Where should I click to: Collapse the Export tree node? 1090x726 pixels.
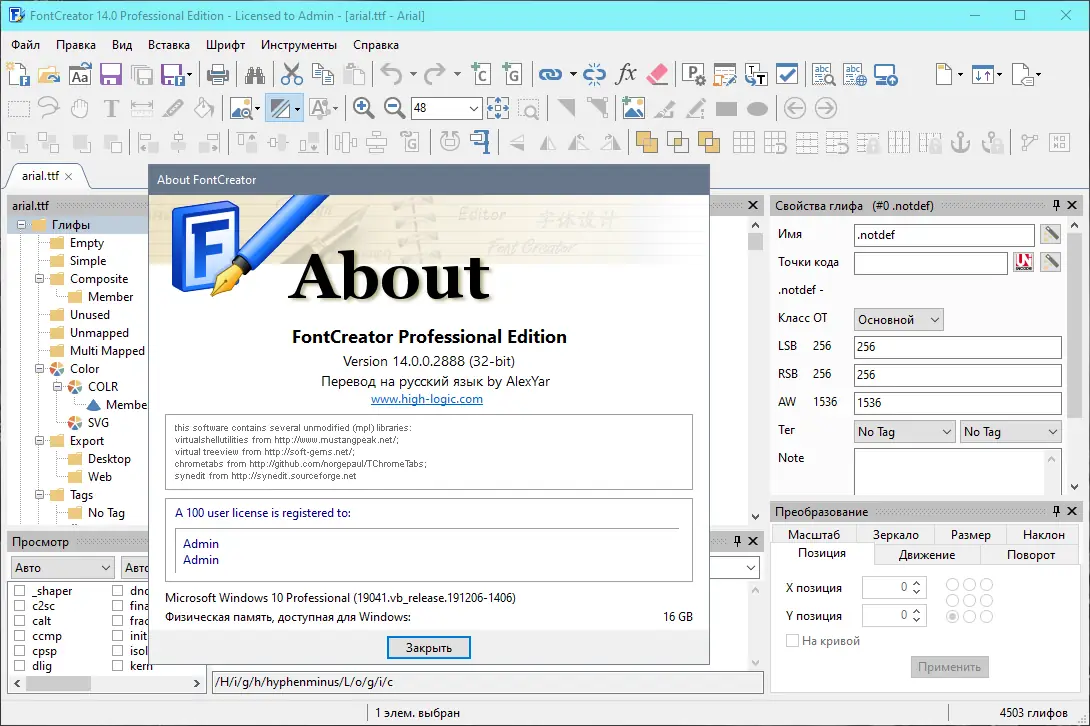point(40,441)
